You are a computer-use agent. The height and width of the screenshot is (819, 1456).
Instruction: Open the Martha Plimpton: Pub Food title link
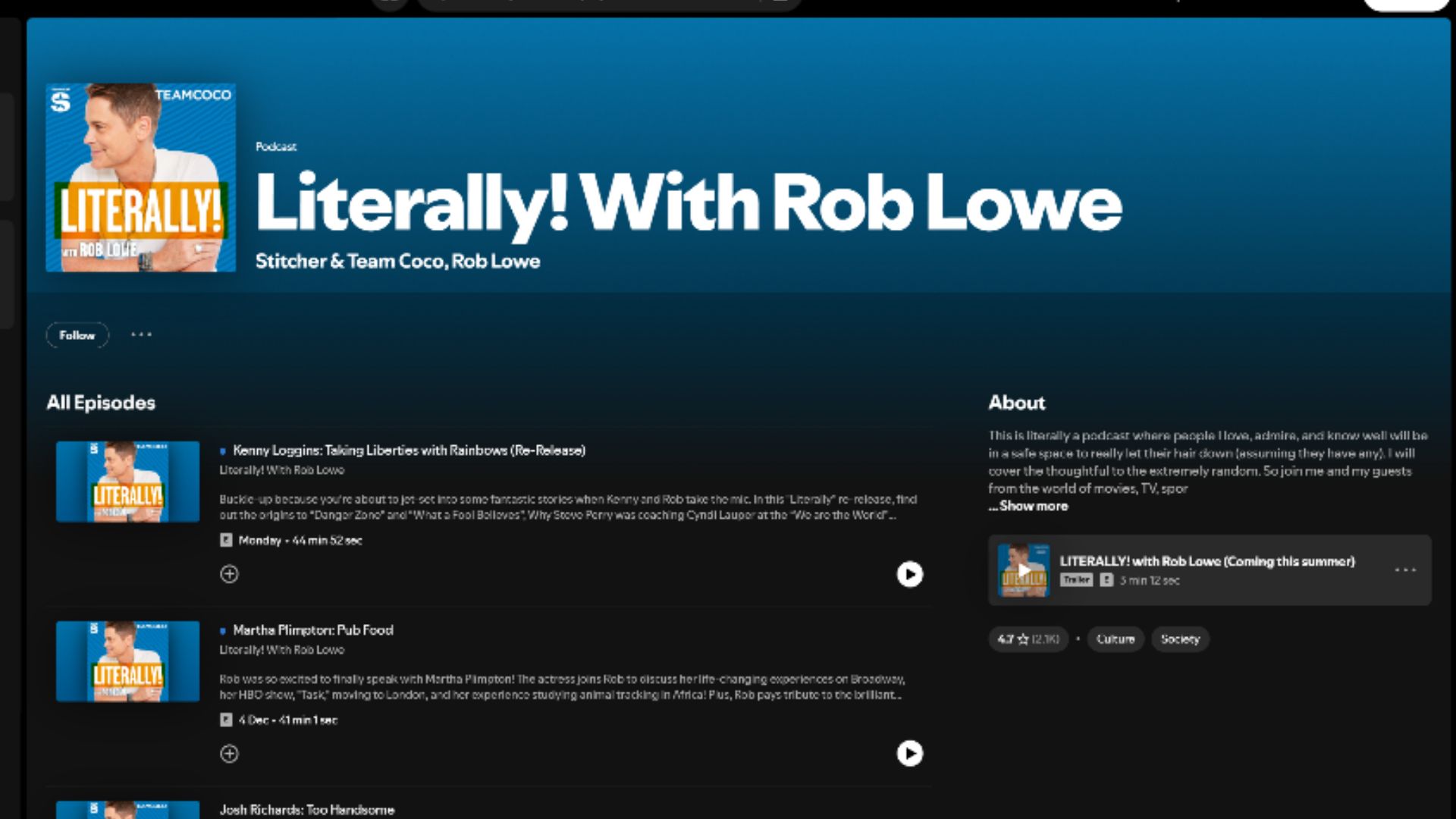pyautogui.click(x=313, y=630)
